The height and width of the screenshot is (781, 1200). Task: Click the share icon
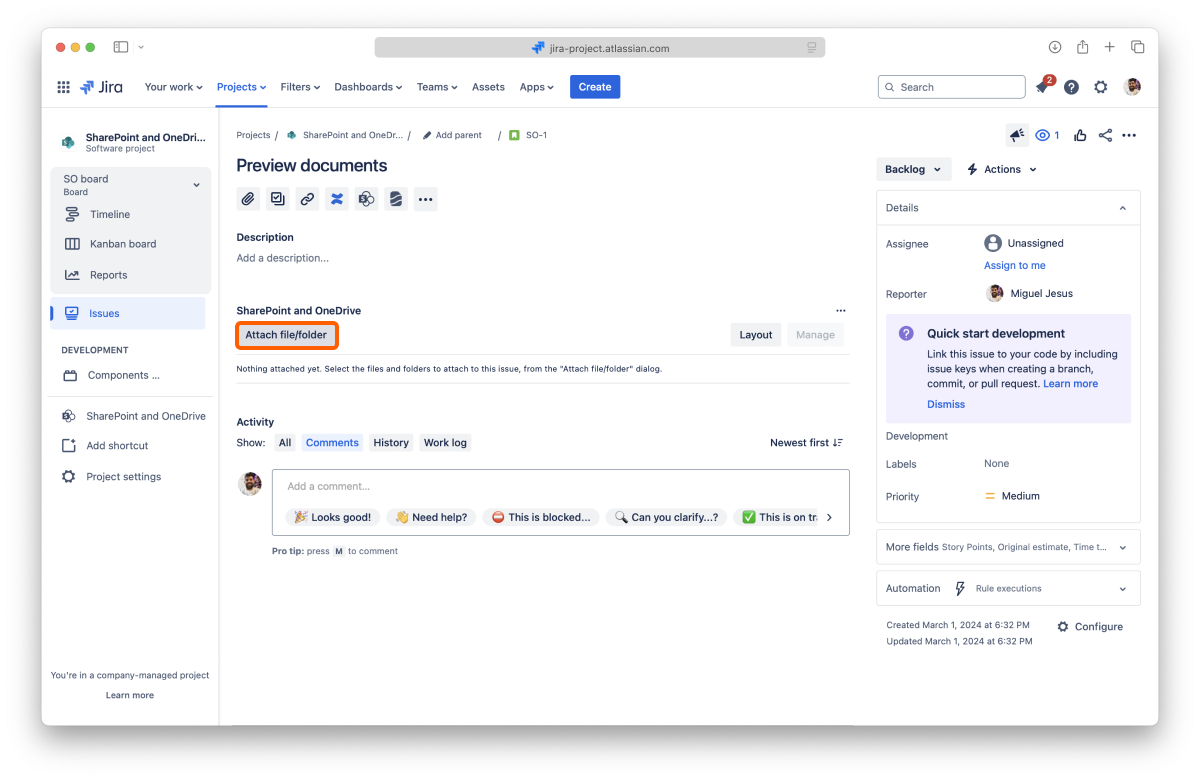click(x=1105, y=136)
